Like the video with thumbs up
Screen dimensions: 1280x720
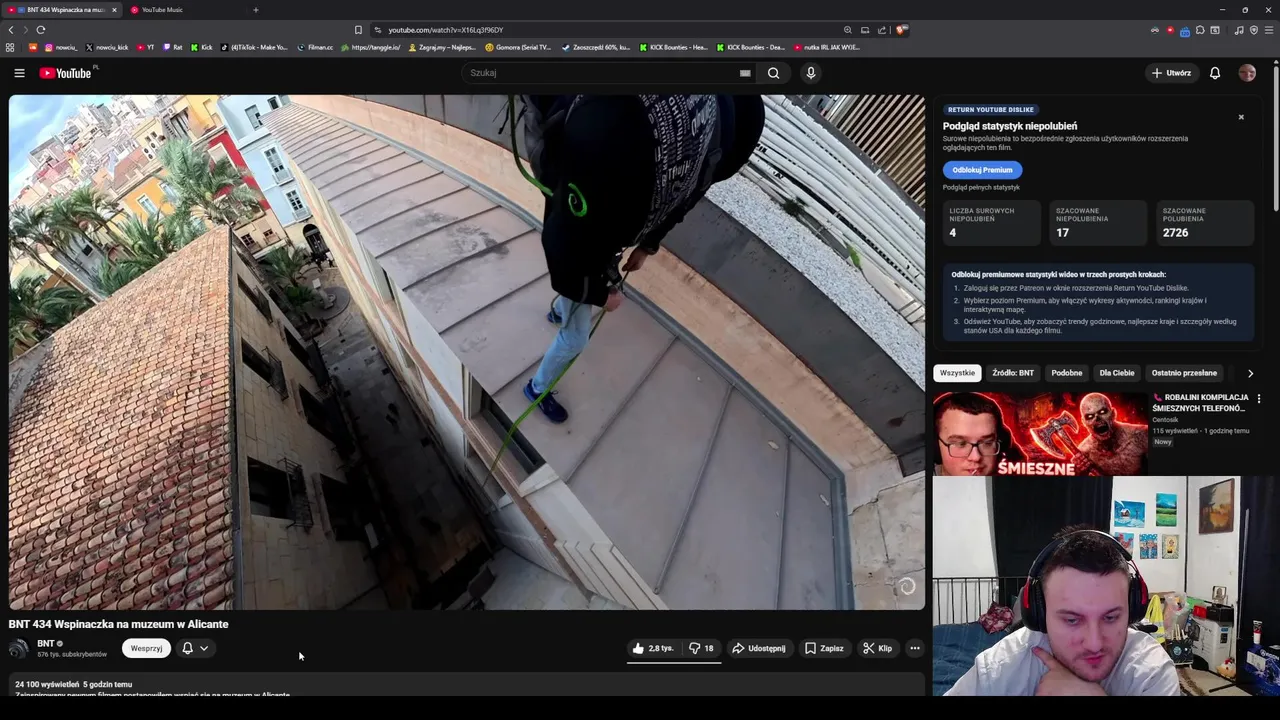tap(653, 648)
